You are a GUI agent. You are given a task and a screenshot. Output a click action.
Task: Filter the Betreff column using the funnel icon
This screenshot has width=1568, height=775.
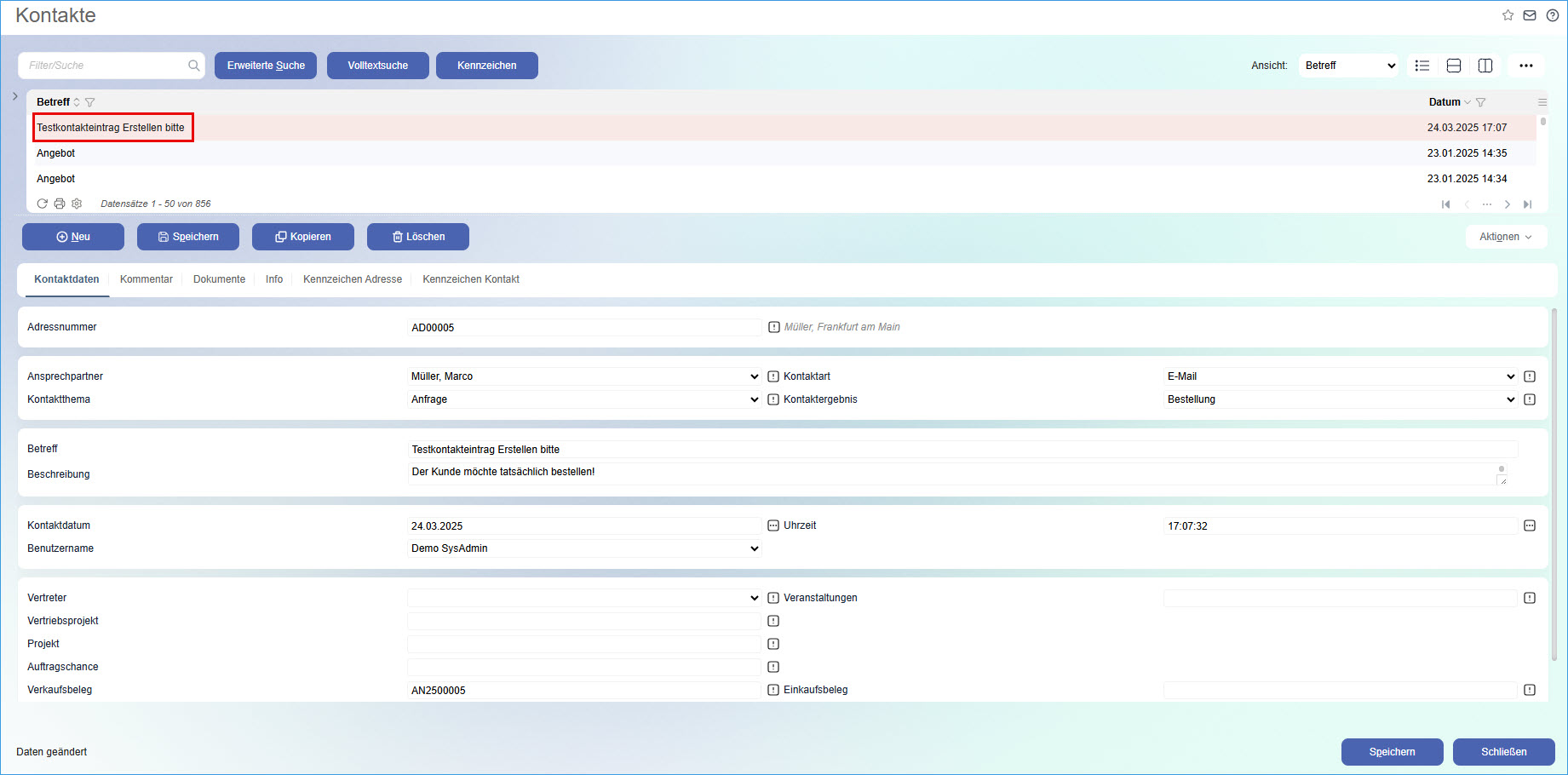click(90, 102)
